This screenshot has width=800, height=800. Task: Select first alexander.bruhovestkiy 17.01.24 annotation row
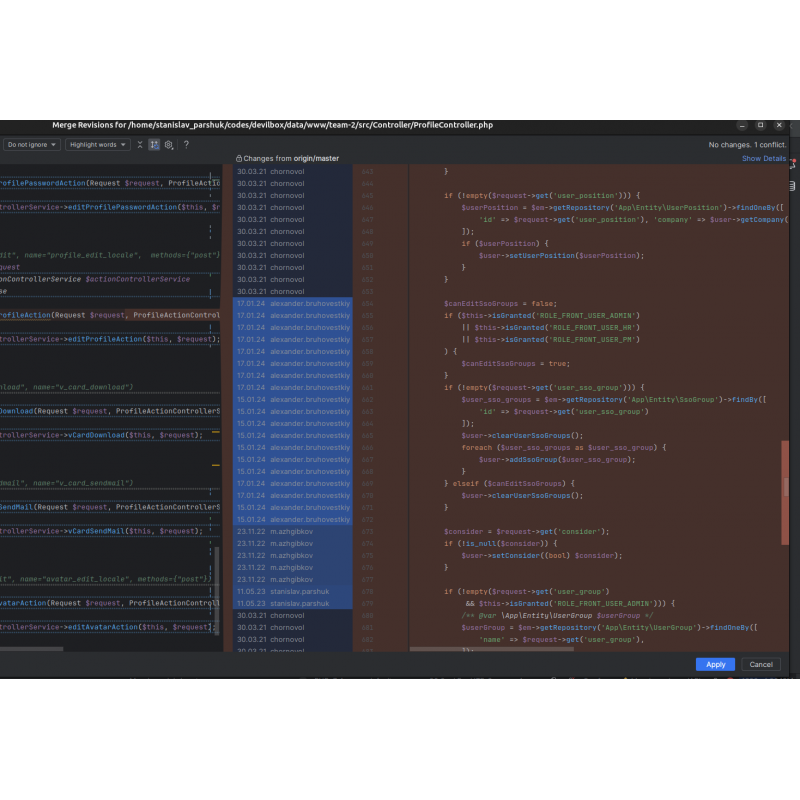pos(292,303)
